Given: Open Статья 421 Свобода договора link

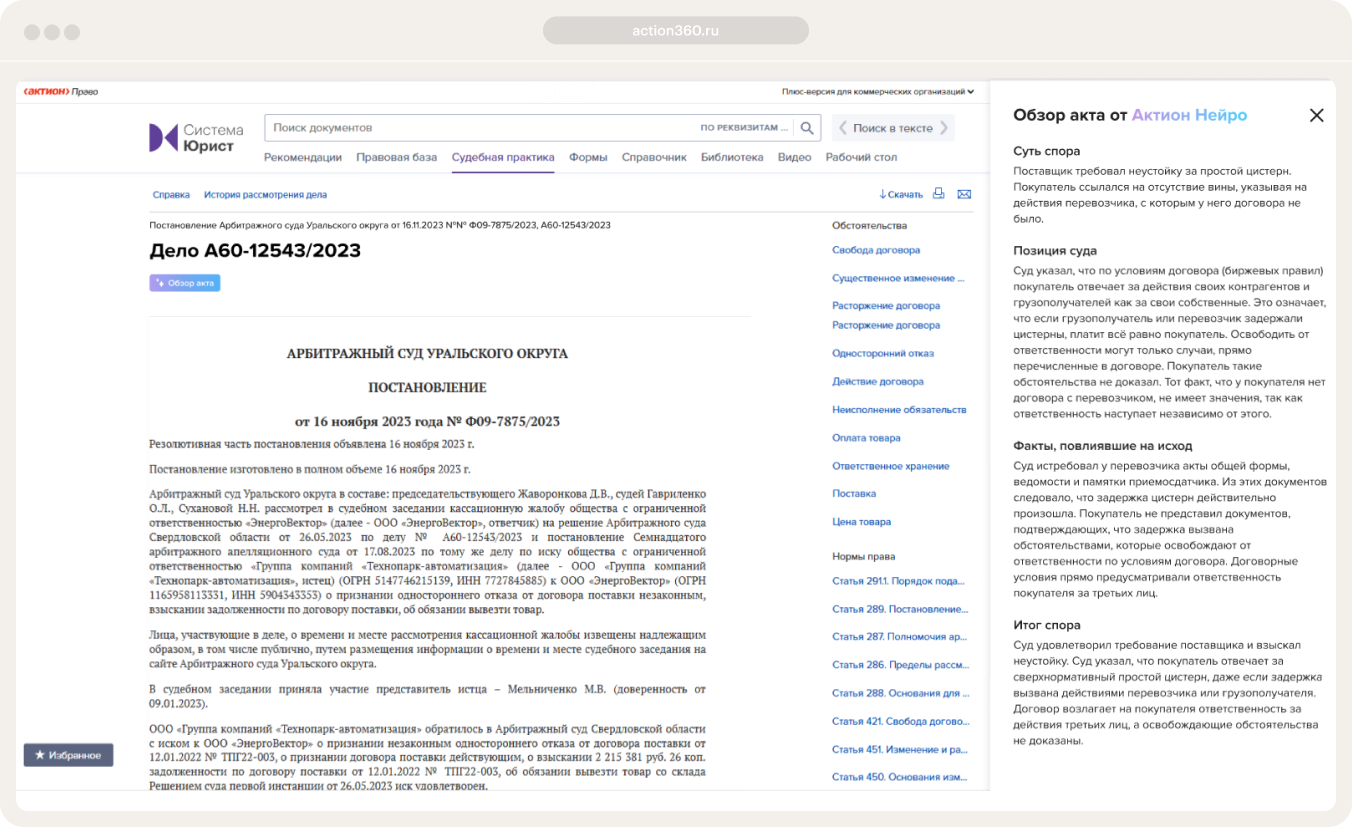Looking at the screenshot, I should (900, 721).
